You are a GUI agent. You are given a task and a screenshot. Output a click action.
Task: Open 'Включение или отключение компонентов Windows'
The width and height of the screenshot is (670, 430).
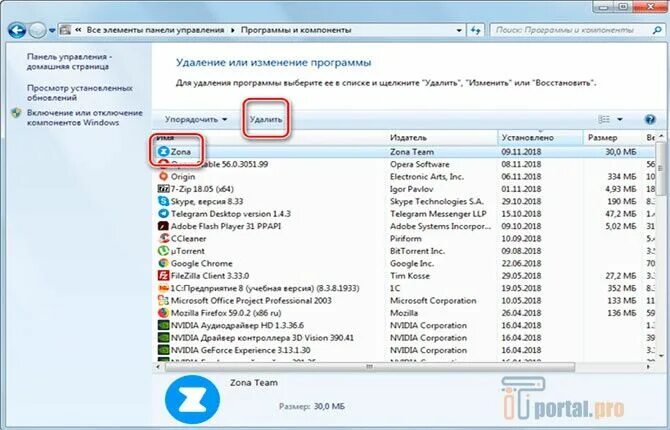[85, 118]
